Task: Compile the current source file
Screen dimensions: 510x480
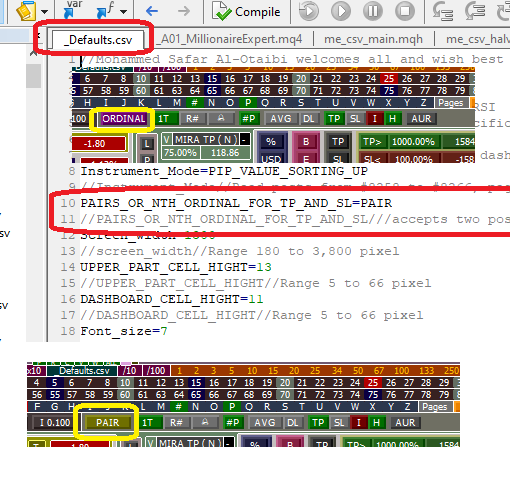Action: pos(247,11)
